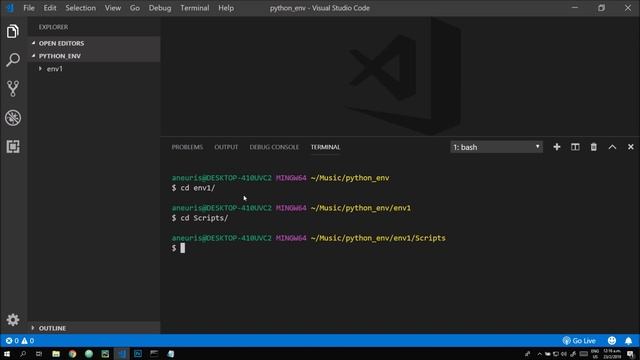Collapse the PYTHON_ENV folder section

(94, 56)
